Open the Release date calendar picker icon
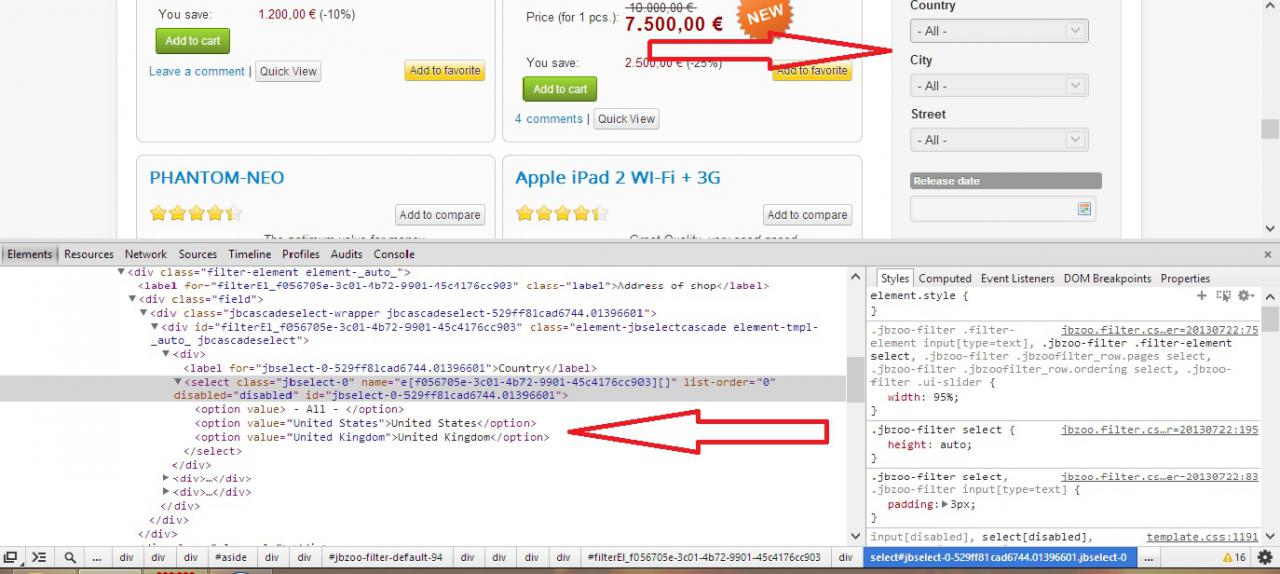Image resolution: width=1280 pixels, height=574 pixels. coord(1083,209)
